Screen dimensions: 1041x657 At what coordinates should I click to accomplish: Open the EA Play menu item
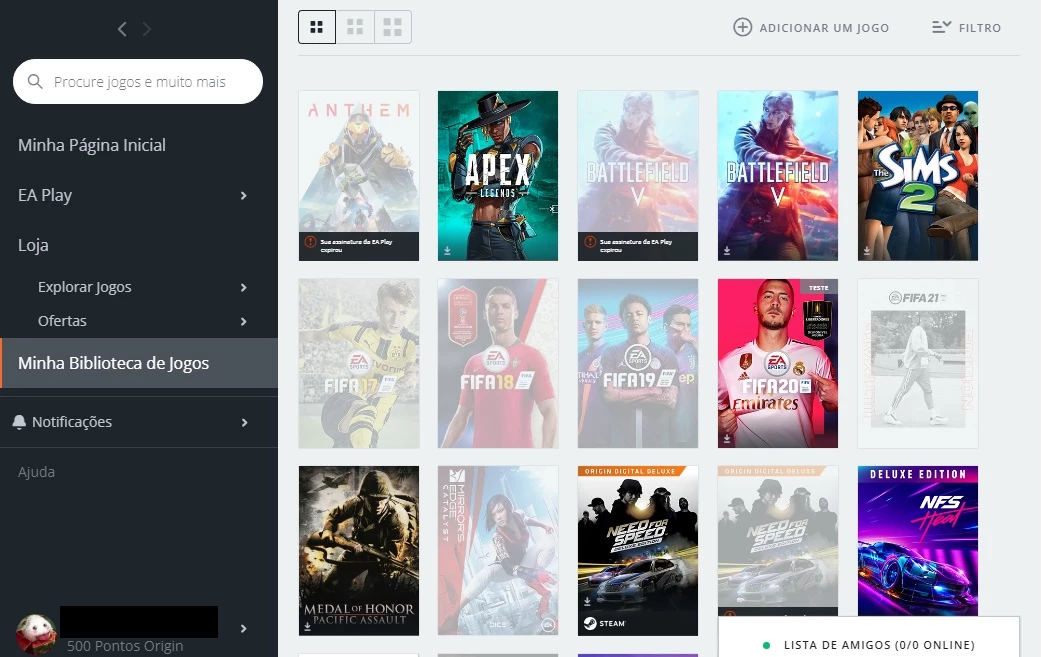click(45, 195)
